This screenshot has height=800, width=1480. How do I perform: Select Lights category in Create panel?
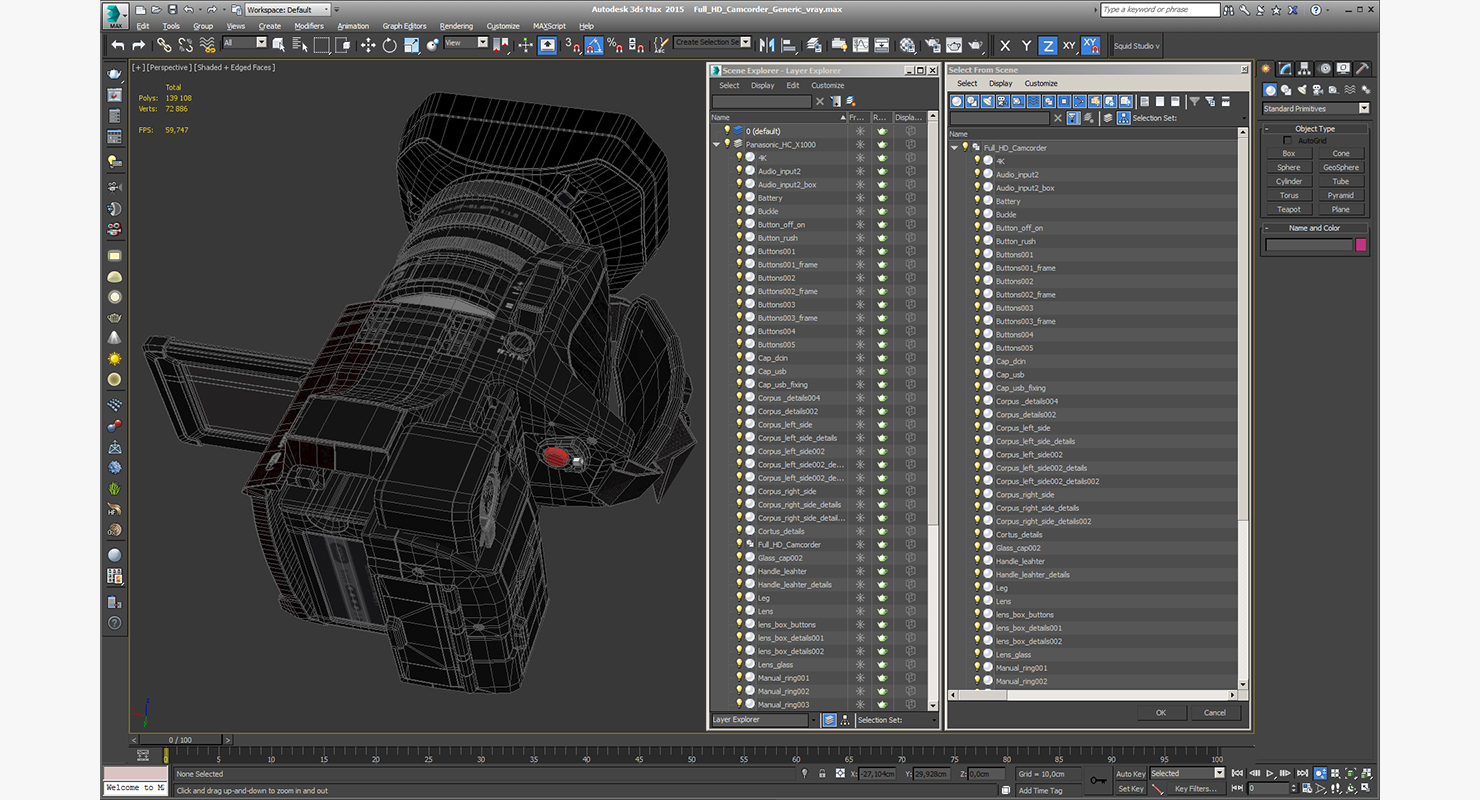(1302, 90)
